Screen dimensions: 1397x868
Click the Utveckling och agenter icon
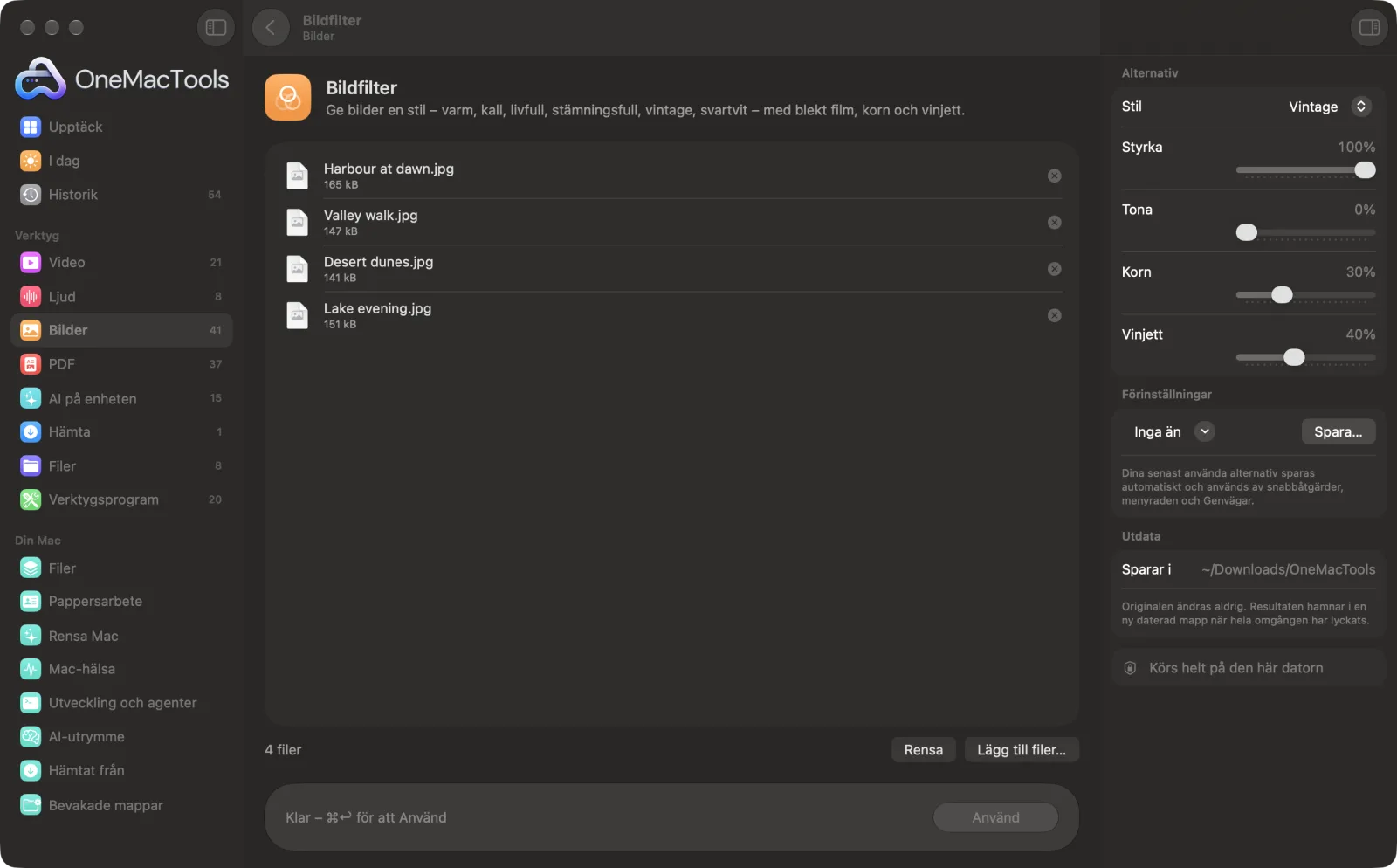(31, 703)
